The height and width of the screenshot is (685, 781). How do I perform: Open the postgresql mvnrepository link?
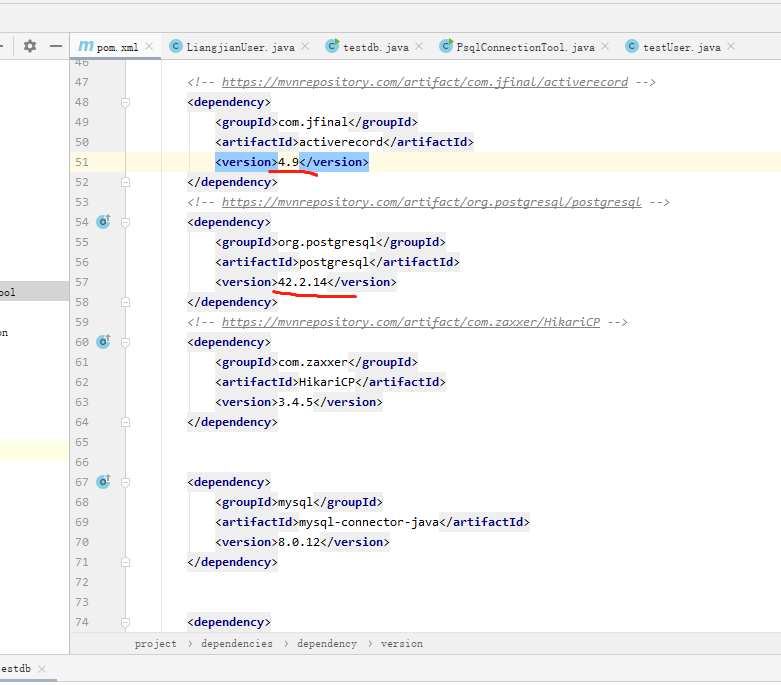[431, 202]
